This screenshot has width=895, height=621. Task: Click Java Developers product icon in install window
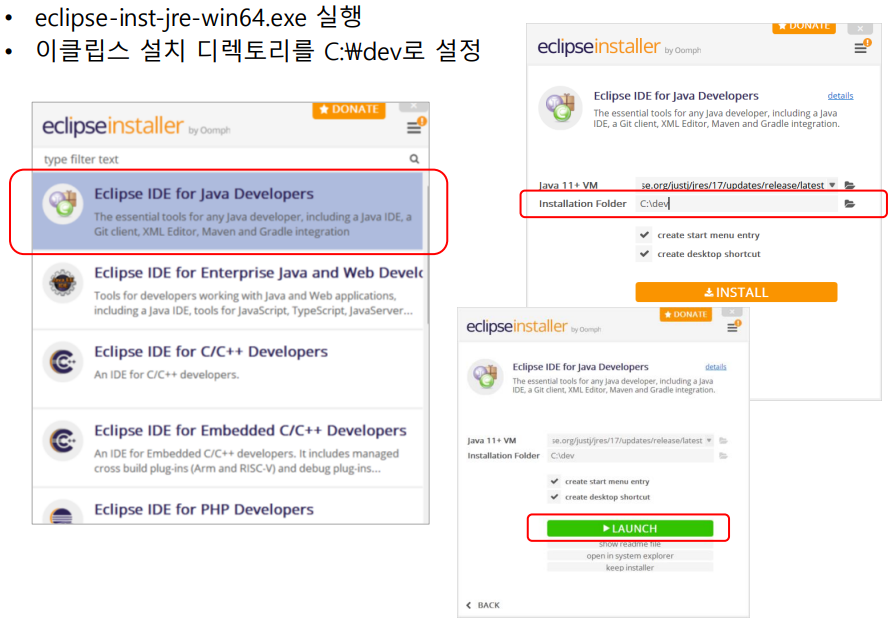pos(561,107)
